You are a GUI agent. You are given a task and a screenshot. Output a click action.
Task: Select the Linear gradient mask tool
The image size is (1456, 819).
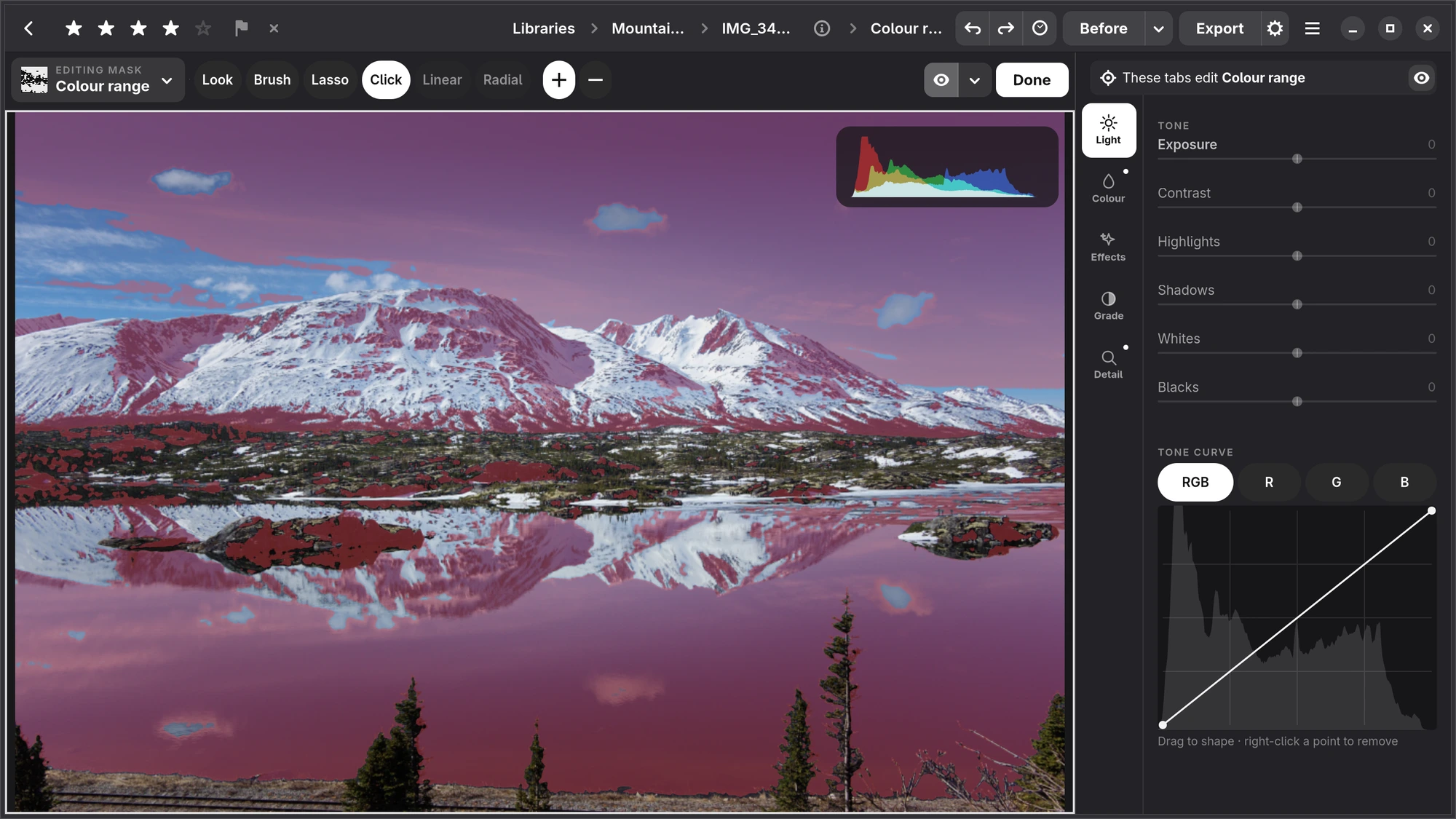[443, 80]
